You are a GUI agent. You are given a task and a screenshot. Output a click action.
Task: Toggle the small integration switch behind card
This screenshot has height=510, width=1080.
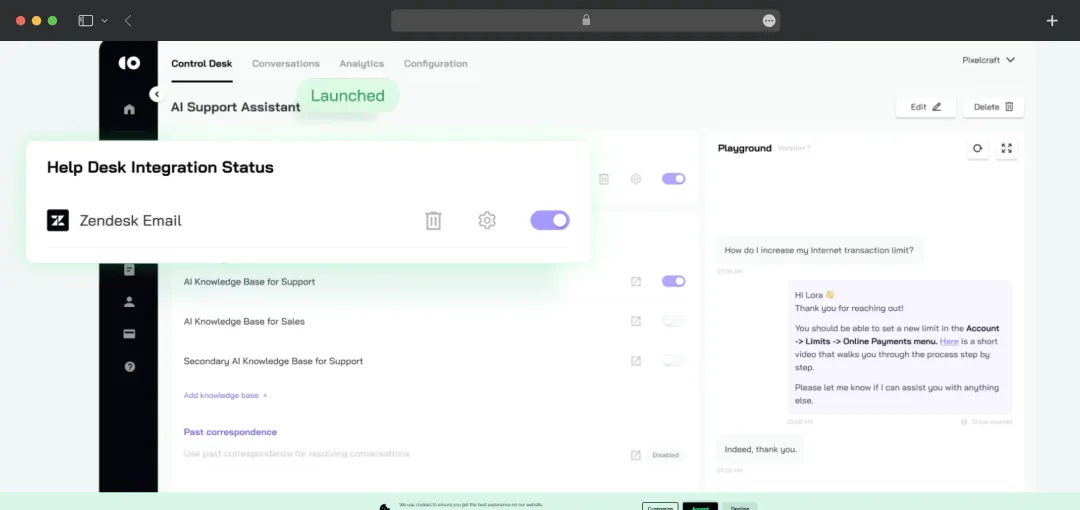pos(674,178)
